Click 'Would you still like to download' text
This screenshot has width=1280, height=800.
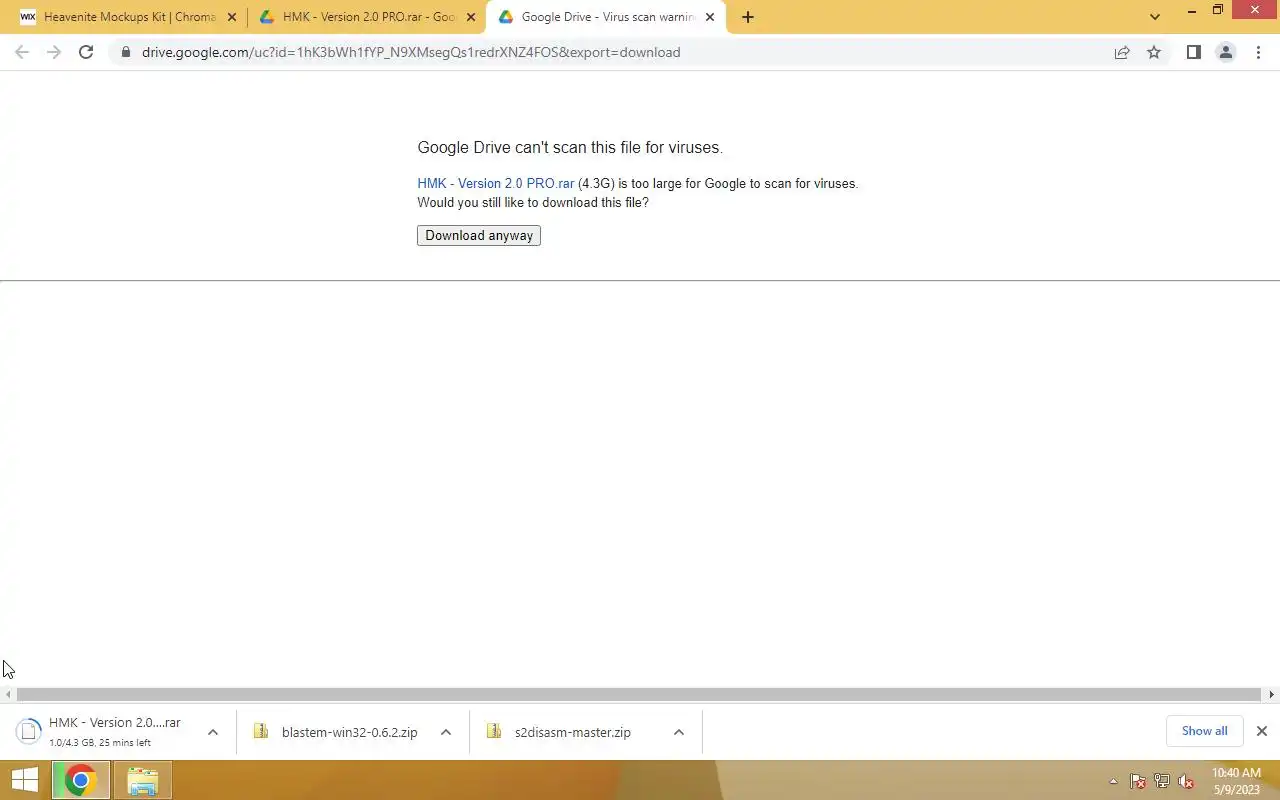coord(533,203)
